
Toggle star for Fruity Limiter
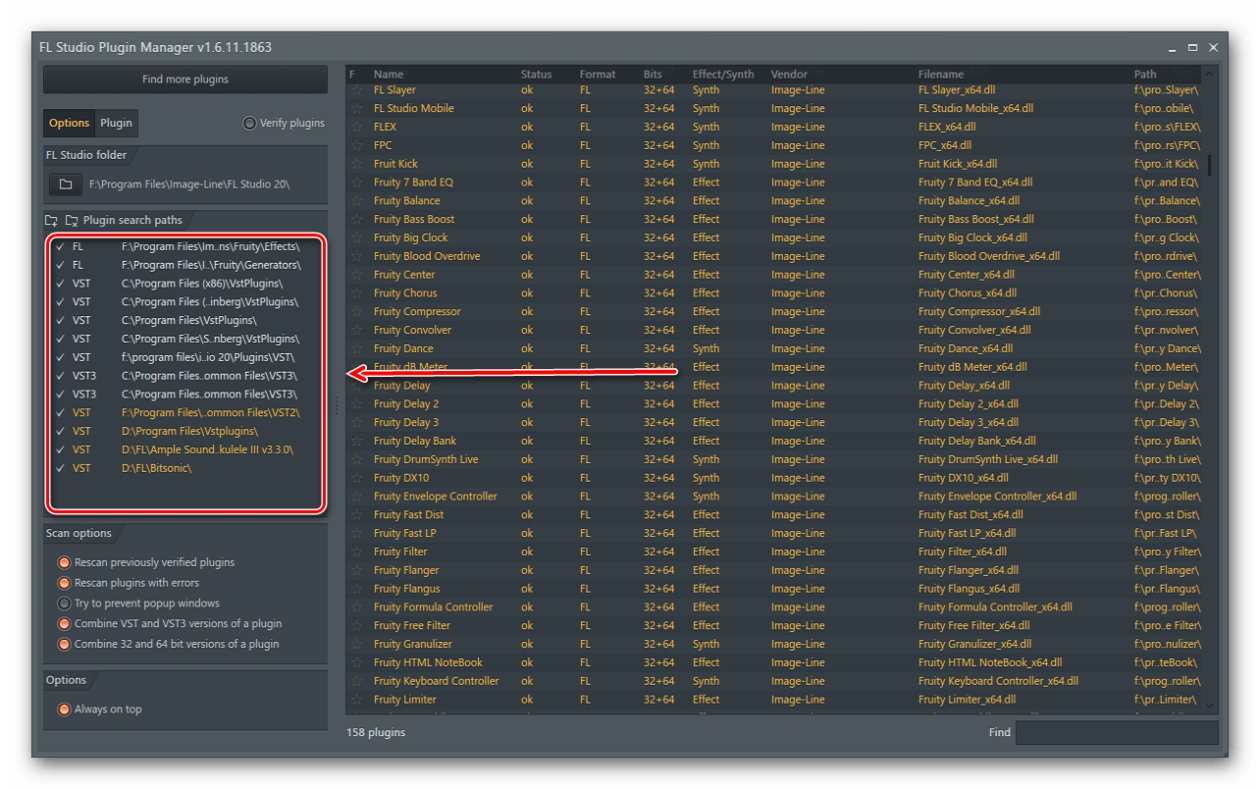(356, 700)
